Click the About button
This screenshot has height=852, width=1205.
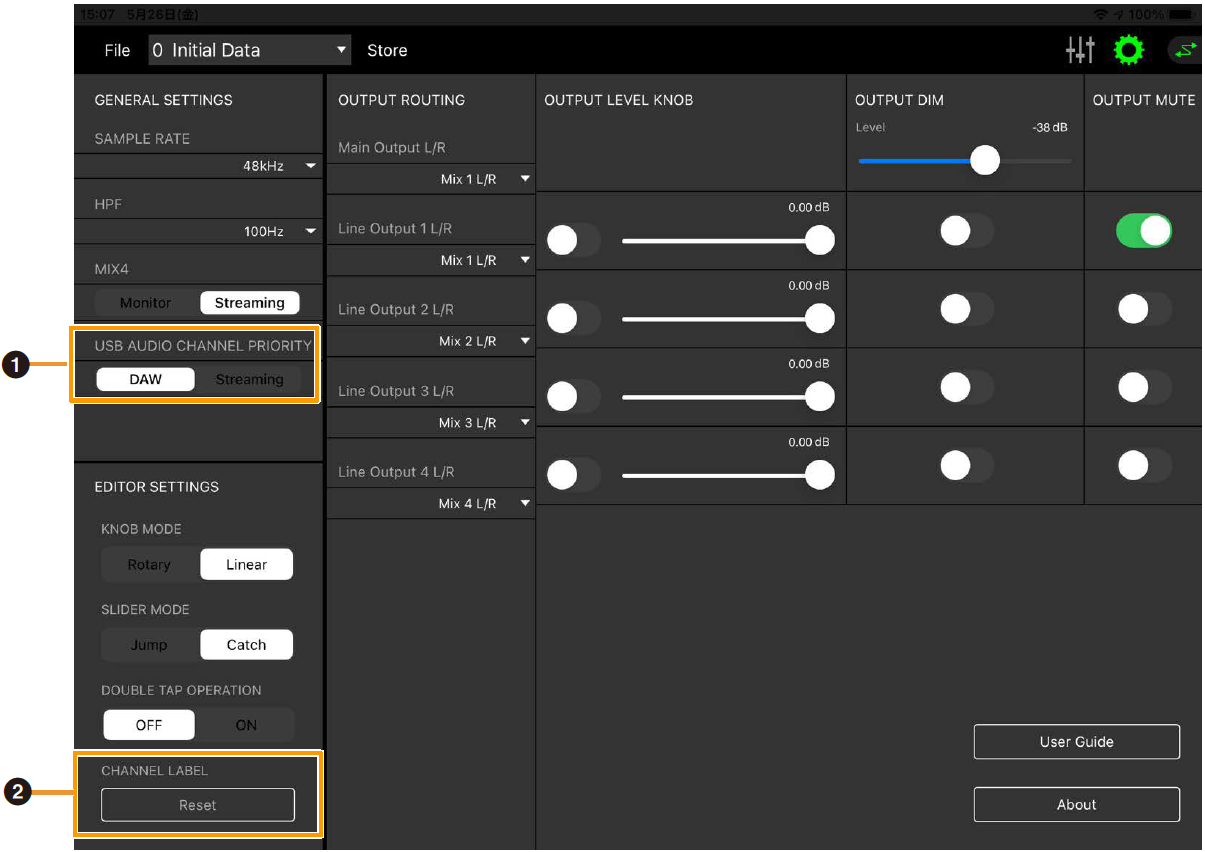(1076, 805)
